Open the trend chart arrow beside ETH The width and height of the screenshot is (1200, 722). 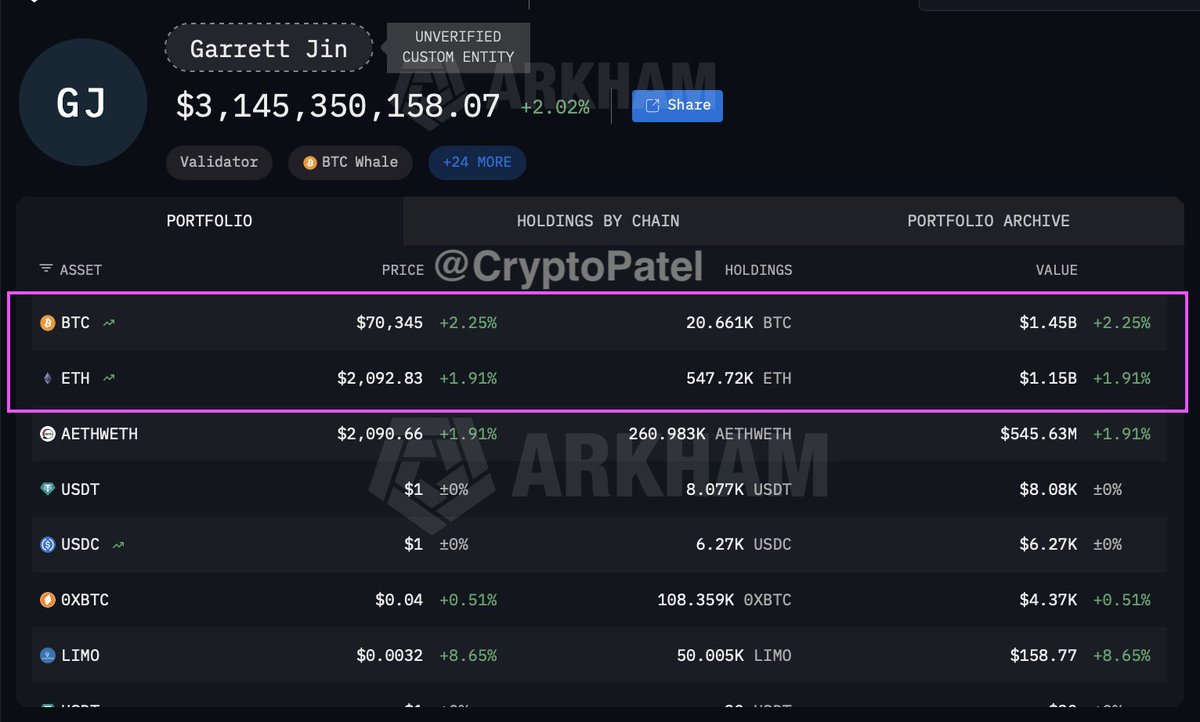coord(108,379)
